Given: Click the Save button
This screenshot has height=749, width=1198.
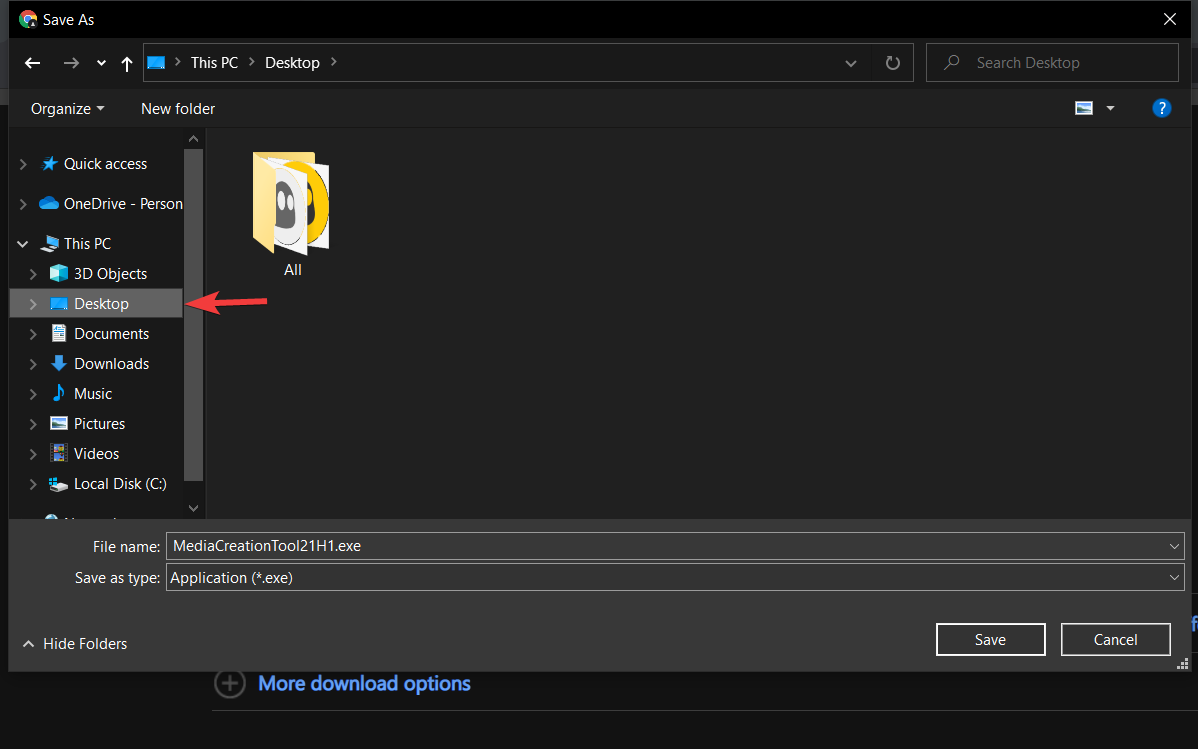Looking at the screenshot, I should click(x=990, y=640).
